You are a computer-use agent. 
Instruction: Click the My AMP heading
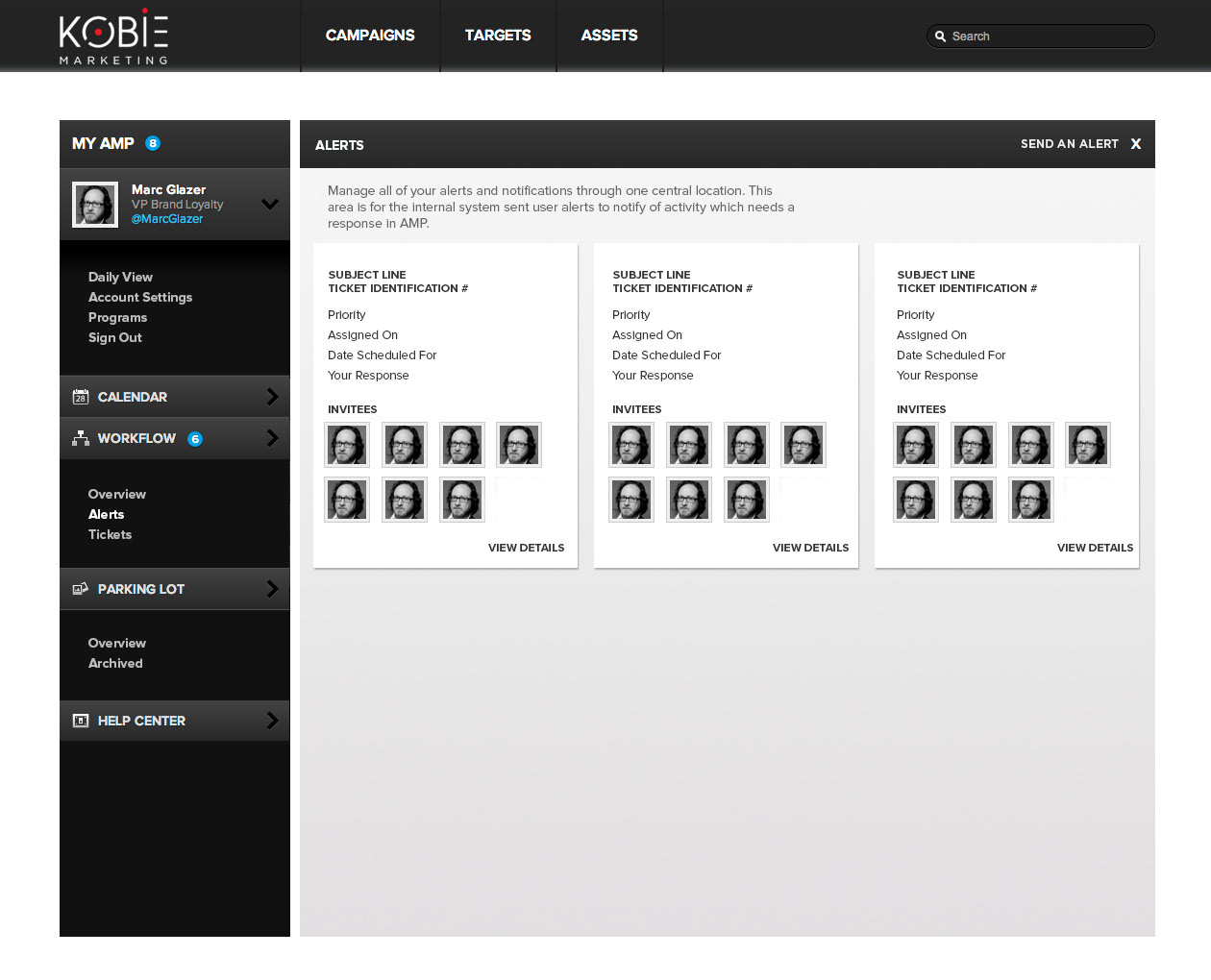coord(103,143)
